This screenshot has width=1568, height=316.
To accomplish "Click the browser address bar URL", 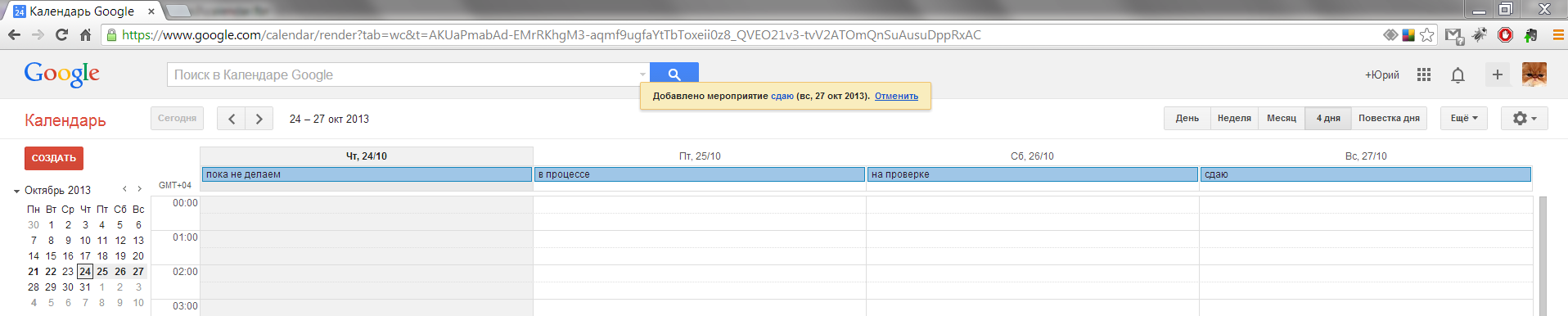I will click(x=552, y=34).
